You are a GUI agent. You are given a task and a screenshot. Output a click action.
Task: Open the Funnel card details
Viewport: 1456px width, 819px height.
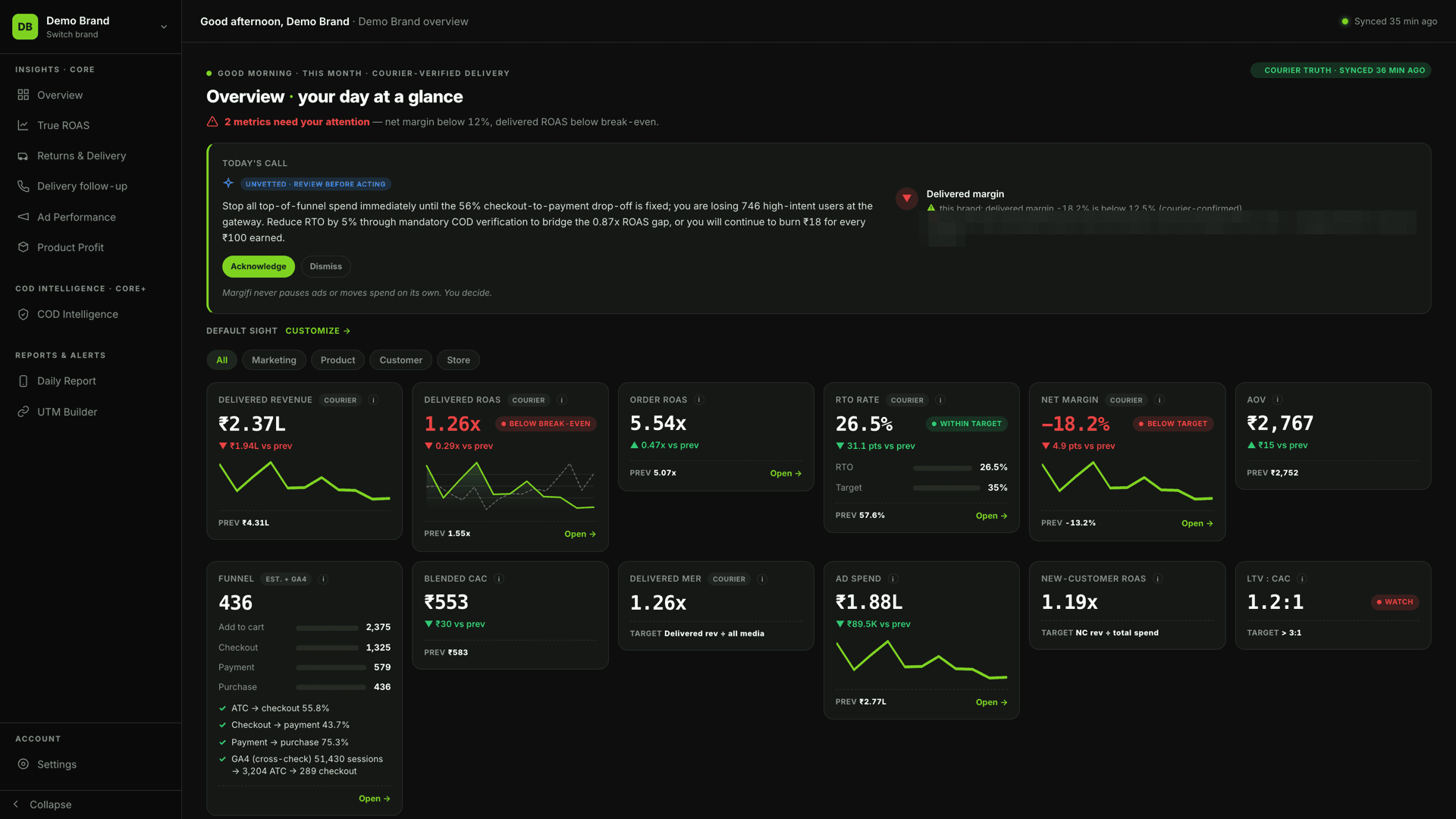pos(374,799)
